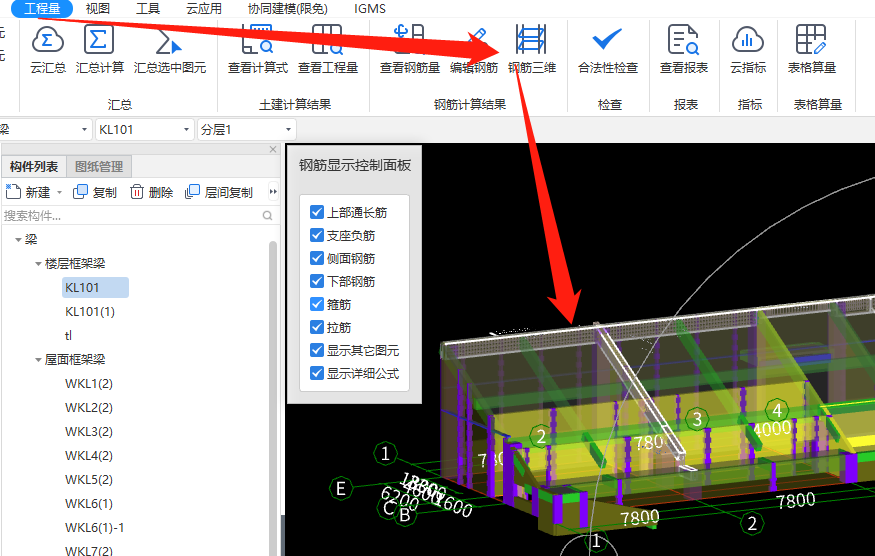Open 查看报表 report viewer
The height and width of the screenshot is (556, 875).
[x=684, y=49]
